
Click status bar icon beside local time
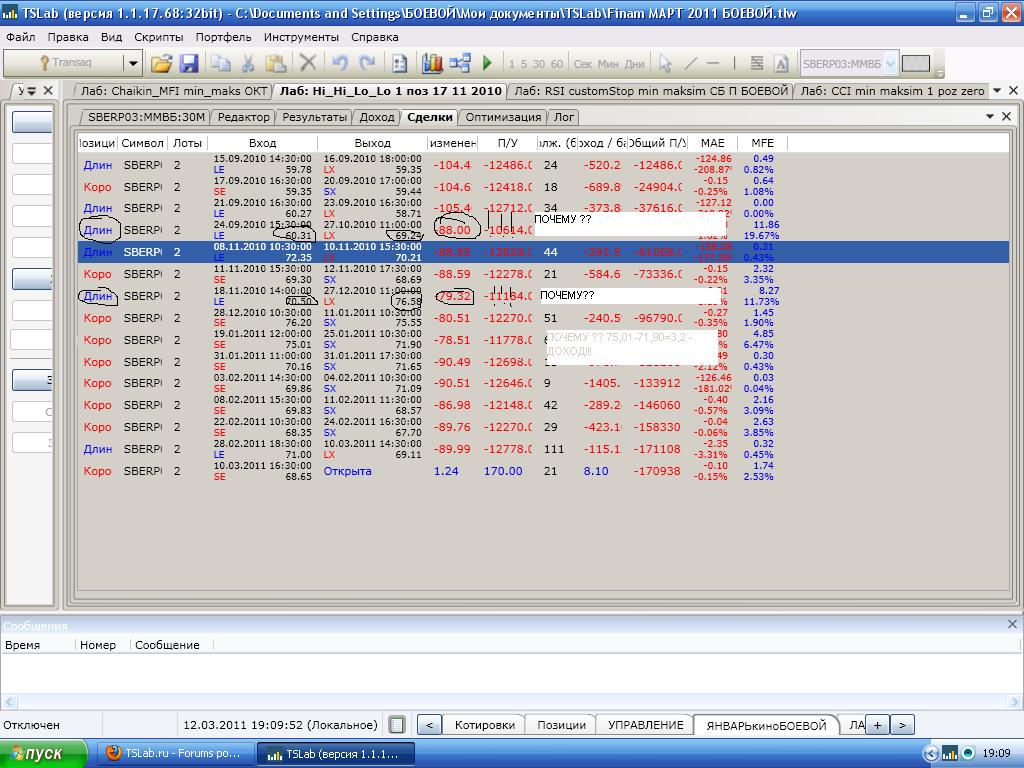click(x=397, y=725)
